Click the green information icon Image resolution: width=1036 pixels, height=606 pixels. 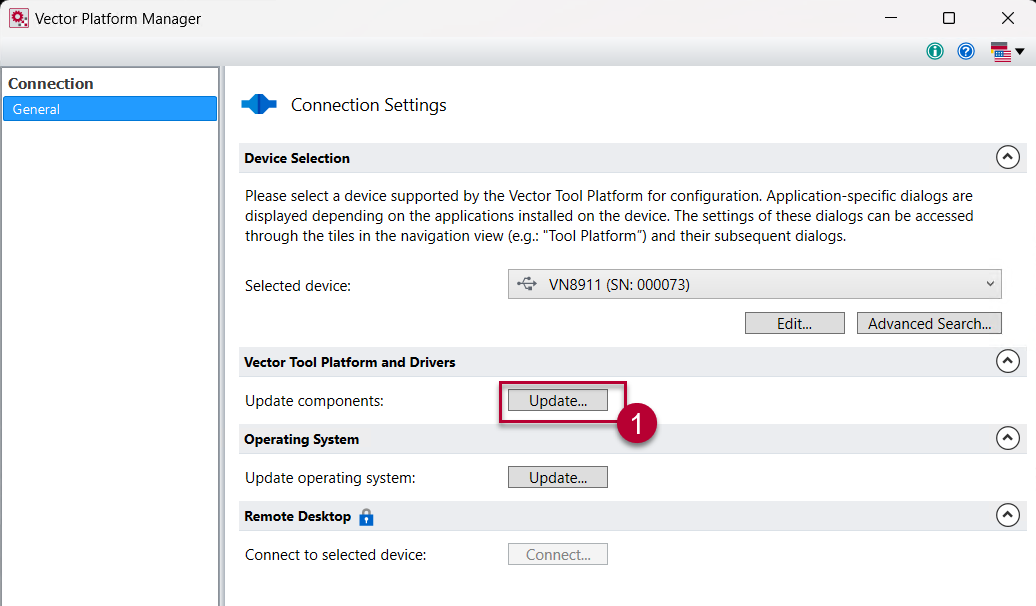tap(935, 51)
